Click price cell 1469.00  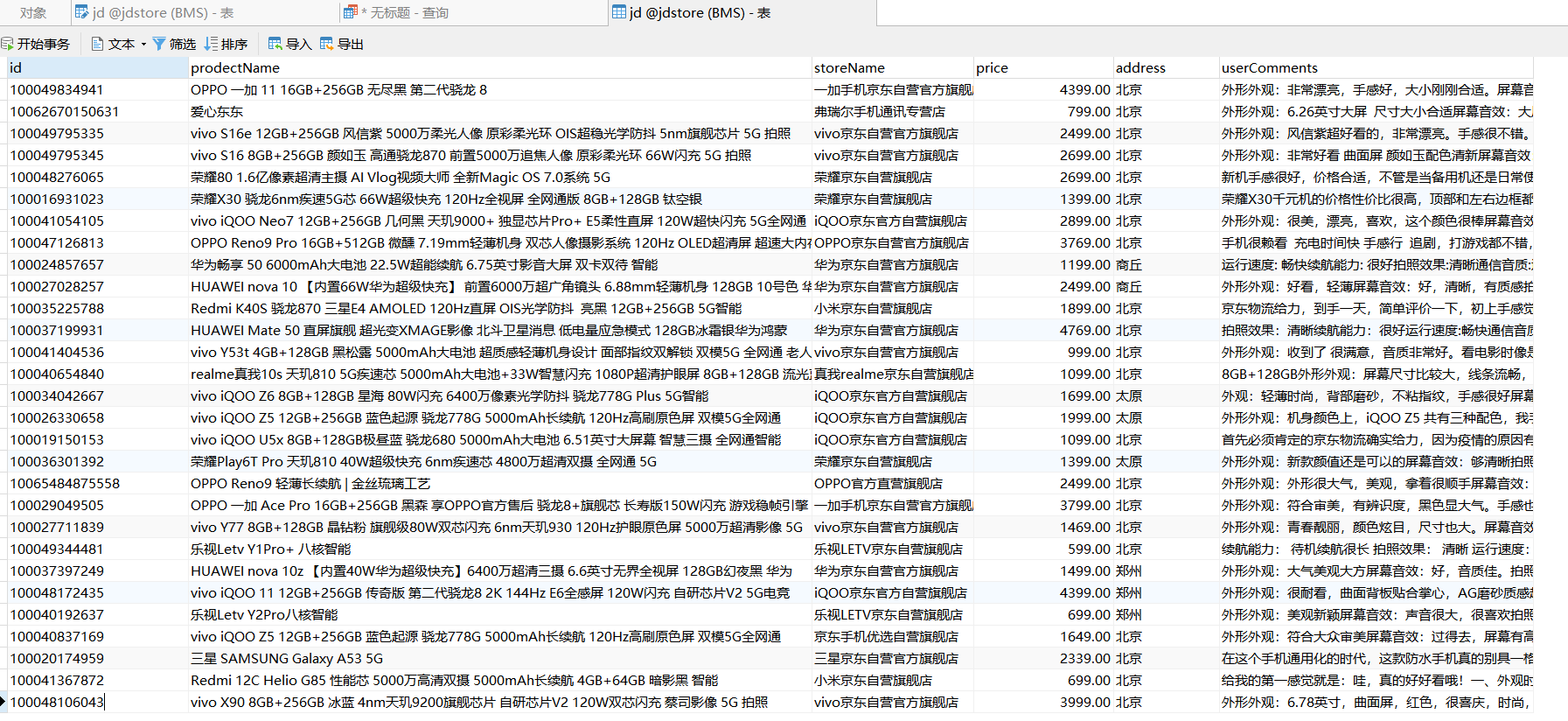[1043, 528]
